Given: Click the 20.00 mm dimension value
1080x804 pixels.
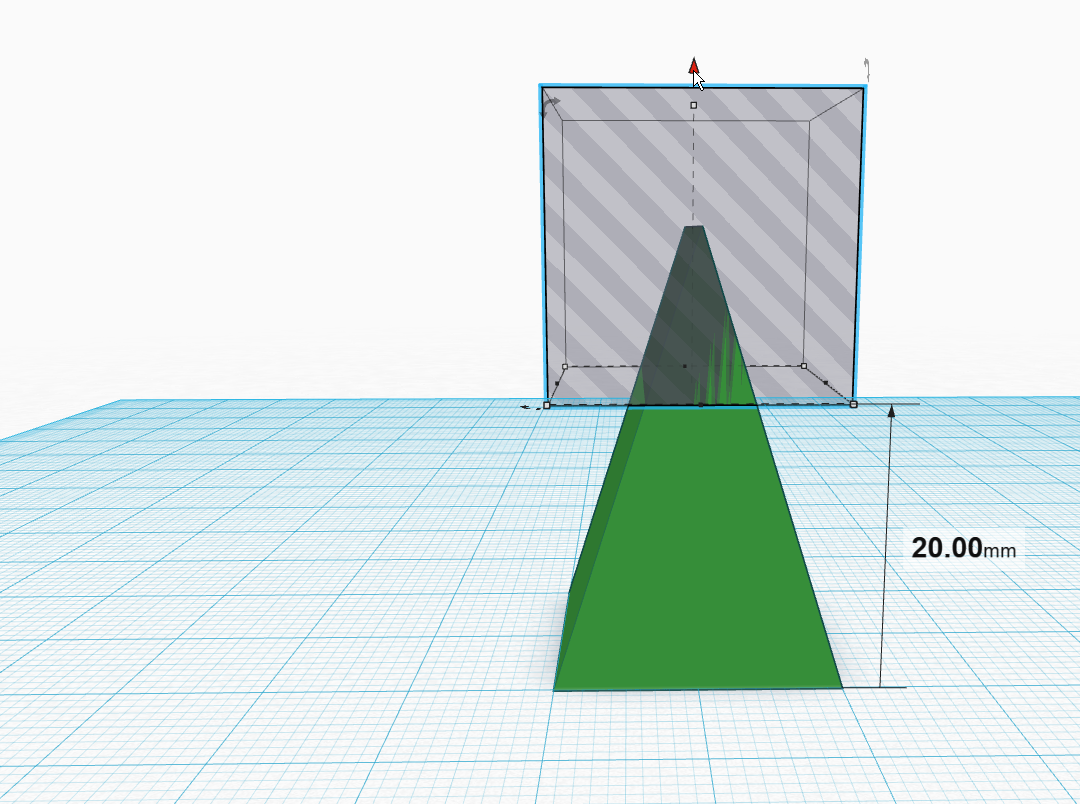Looking at the screenshot, I should (x=964, y=548).
